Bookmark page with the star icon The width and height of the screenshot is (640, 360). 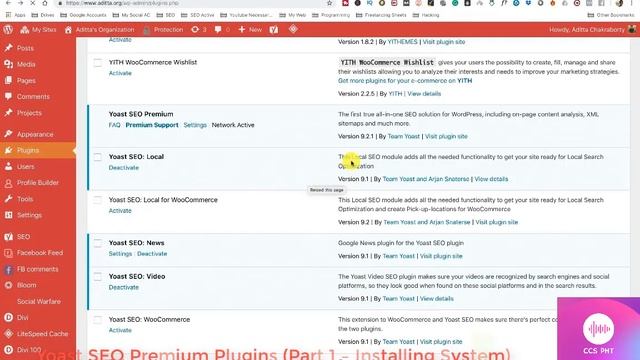329,3
